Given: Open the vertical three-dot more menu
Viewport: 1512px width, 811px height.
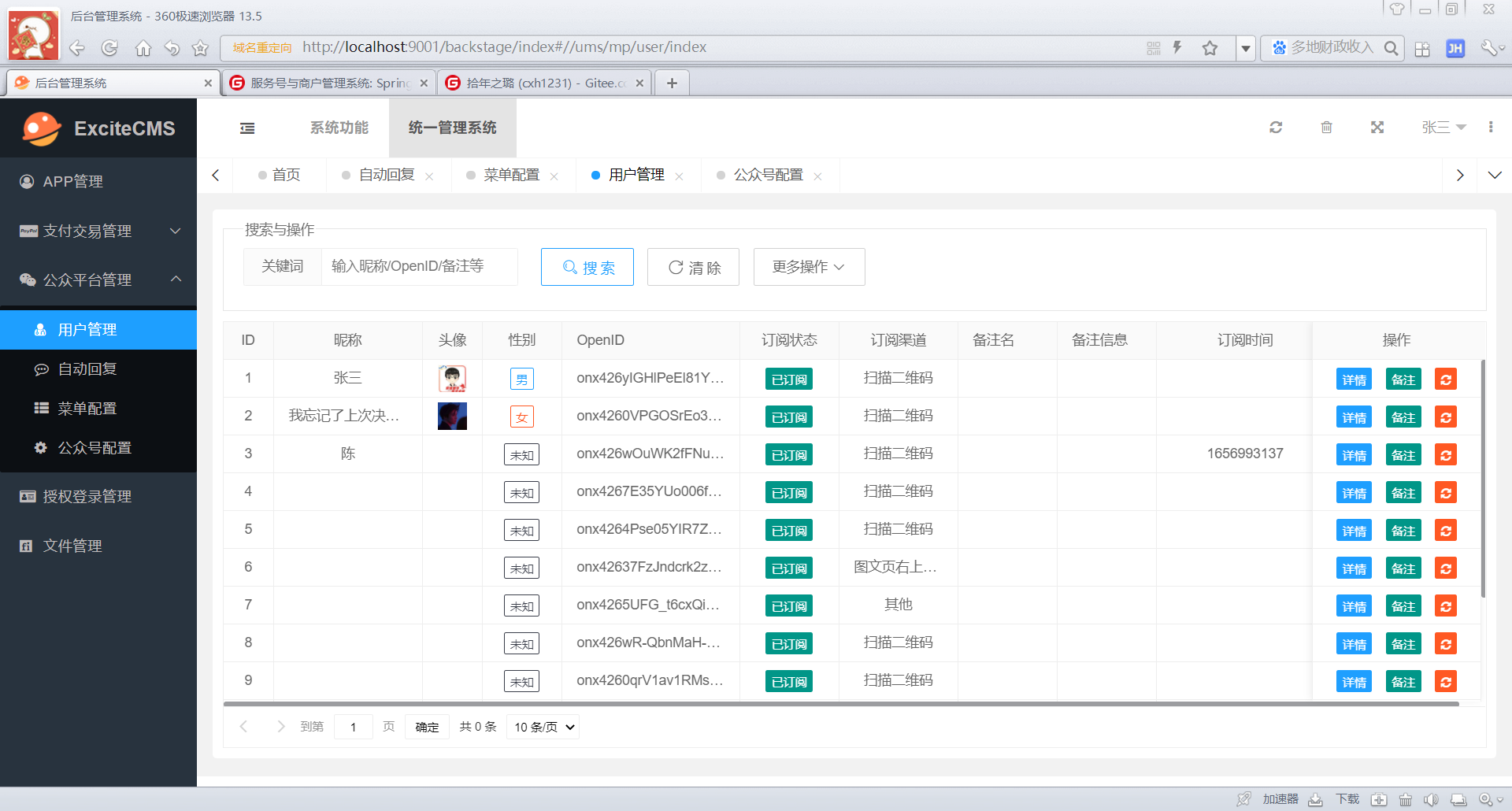Looking at the screenshot, I should pyautogui.click(x=1490, y=128).
